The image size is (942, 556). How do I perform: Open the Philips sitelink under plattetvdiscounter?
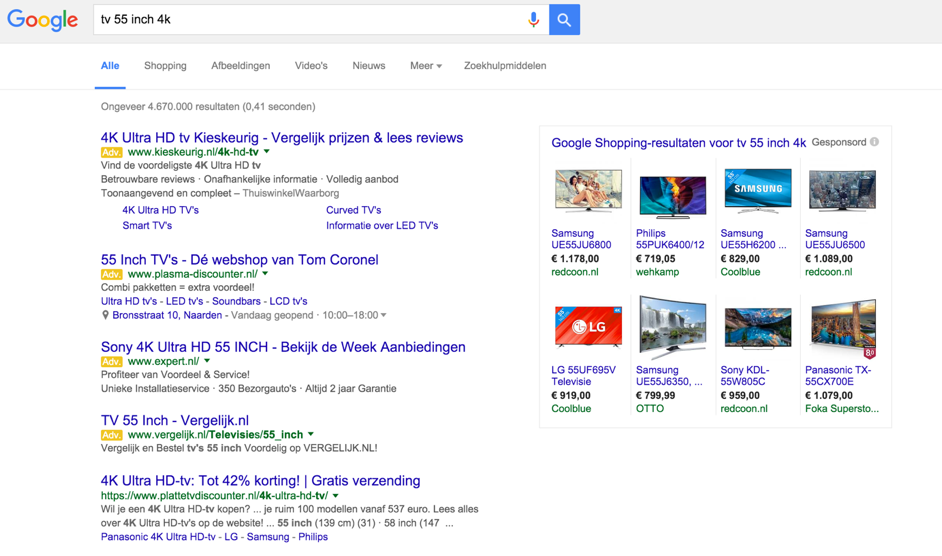(313, 537)
